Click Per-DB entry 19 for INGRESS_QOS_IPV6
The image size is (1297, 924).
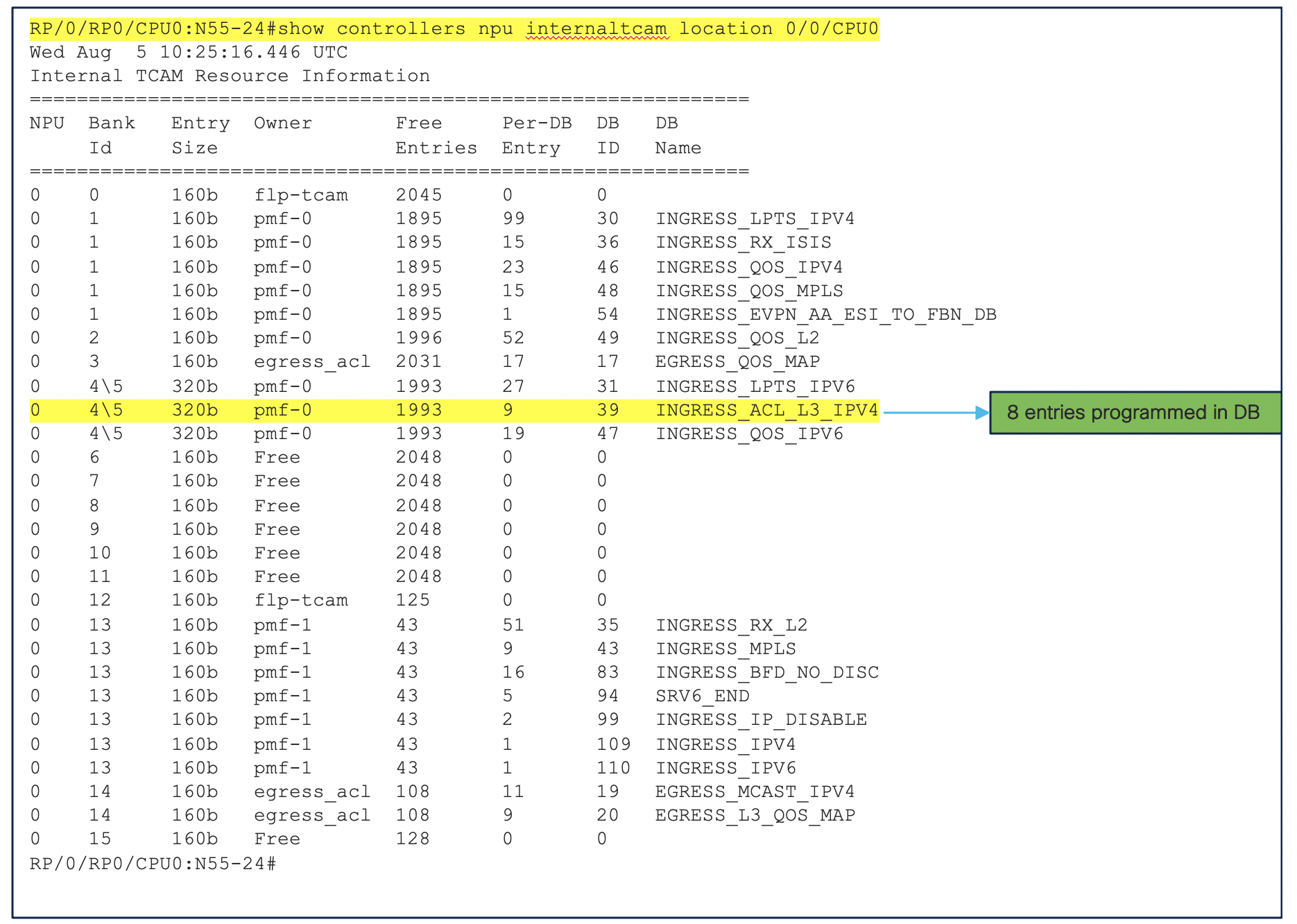[513, 434]
